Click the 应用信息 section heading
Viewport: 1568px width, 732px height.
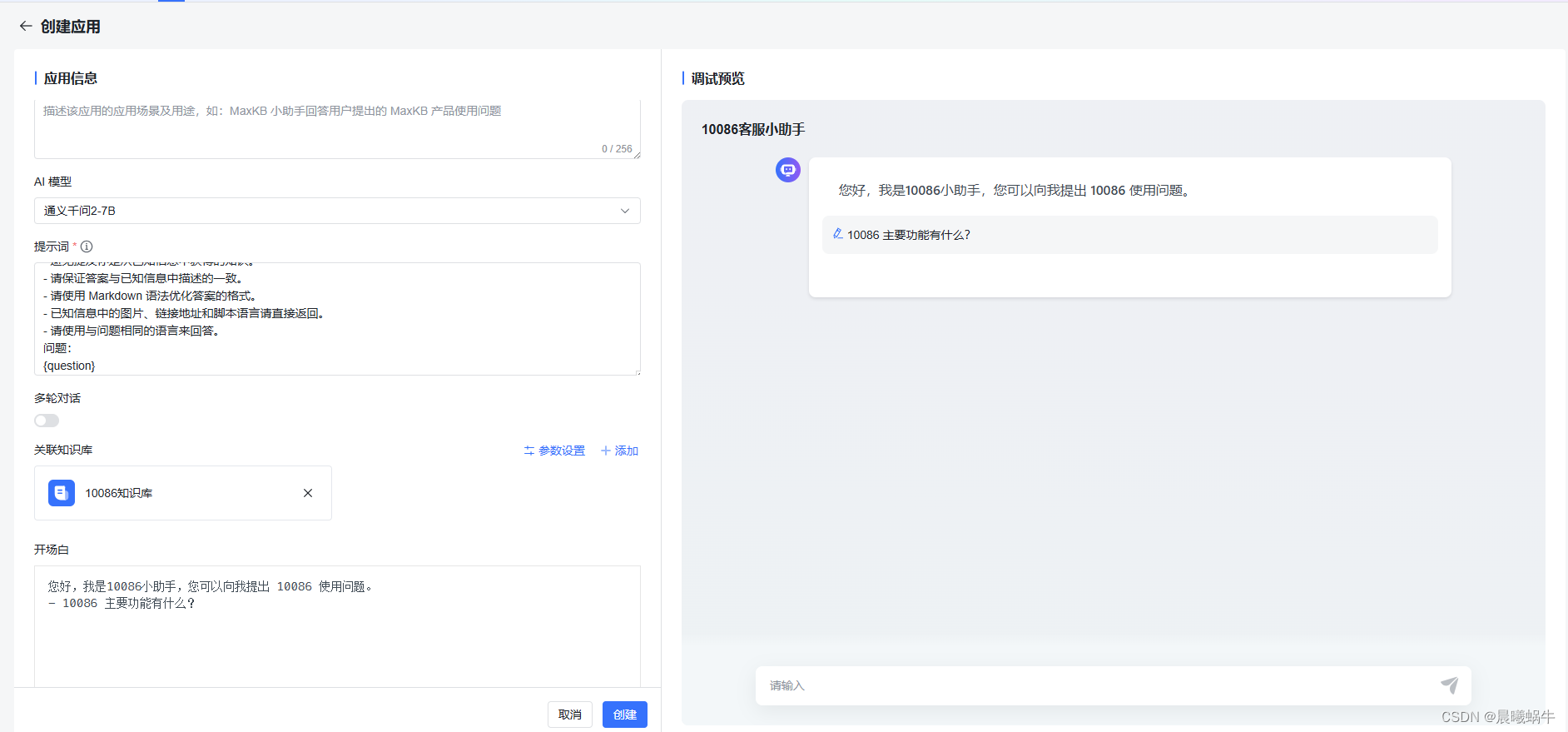coord(71,78)
